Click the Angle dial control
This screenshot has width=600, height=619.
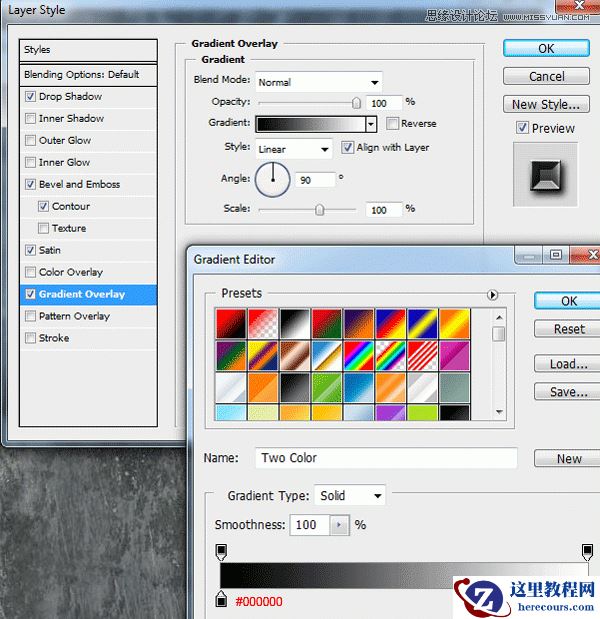point(273,180)
